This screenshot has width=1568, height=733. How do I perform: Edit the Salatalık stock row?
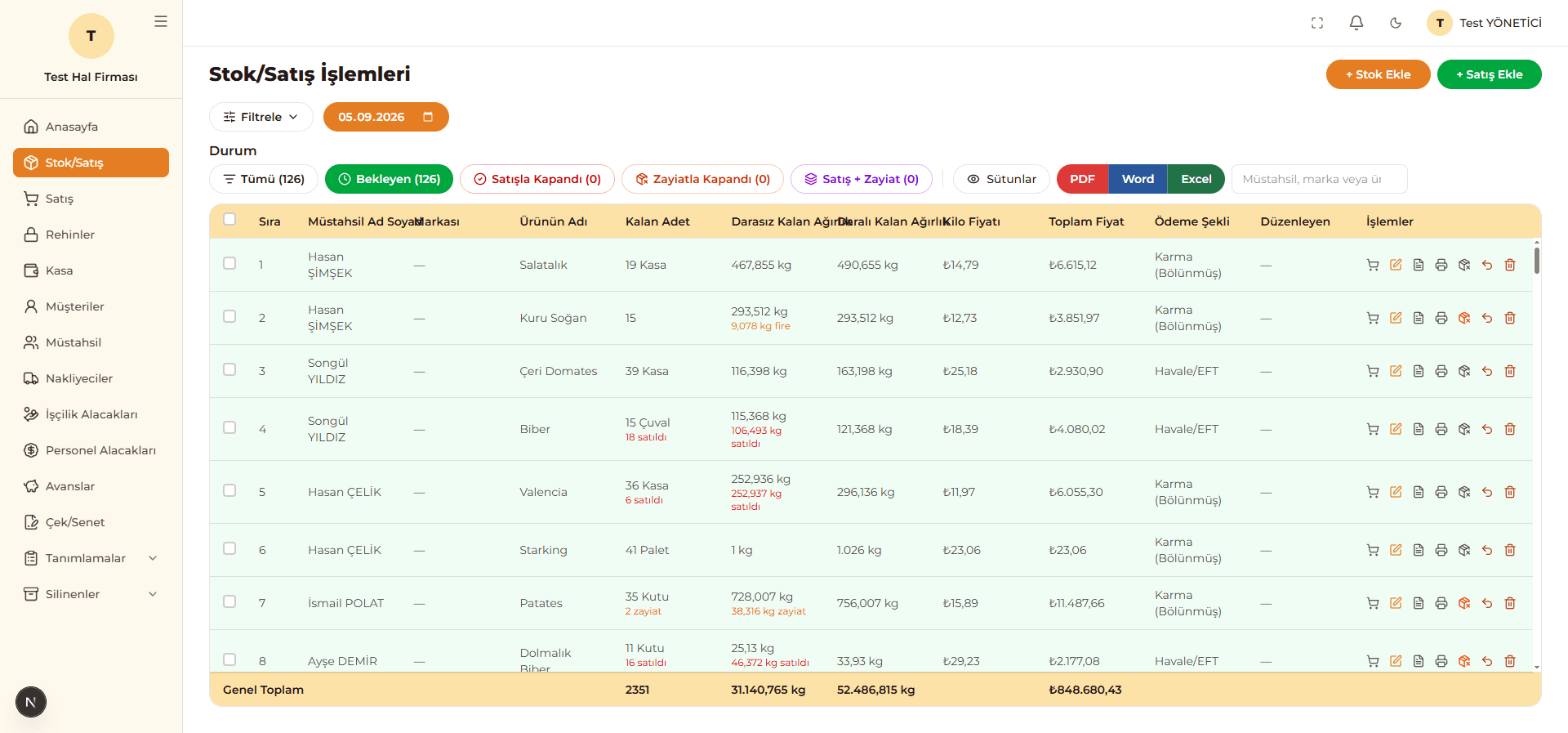point(1396,265)
